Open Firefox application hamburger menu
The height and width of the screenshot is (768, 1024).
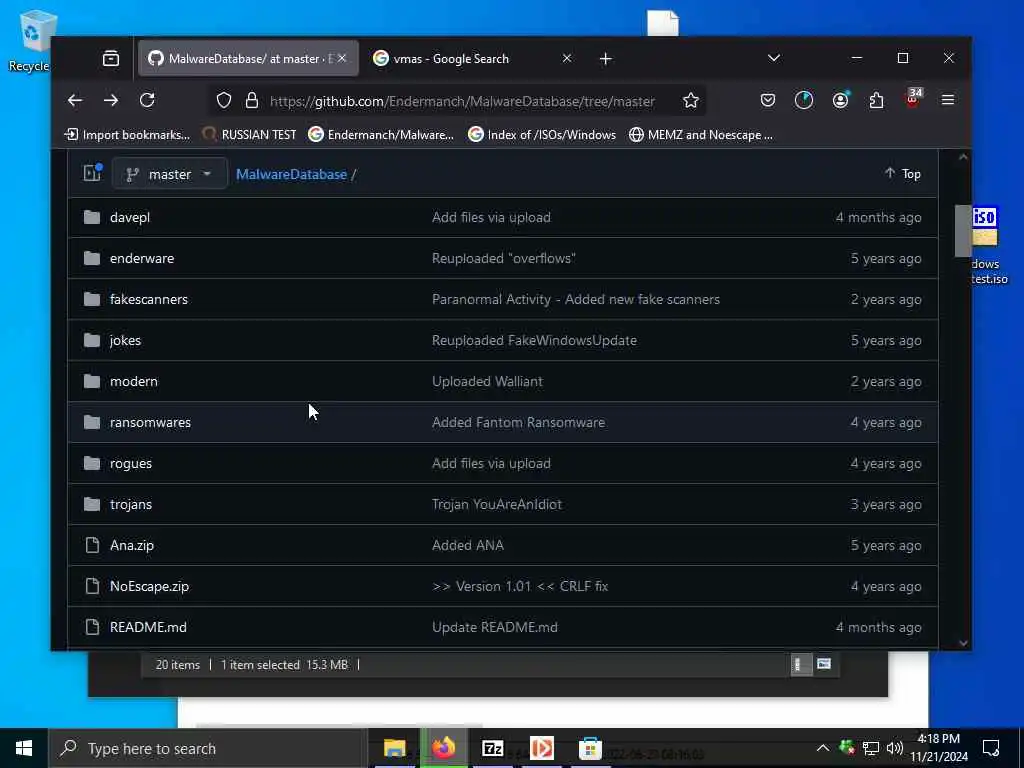[948, 100]
